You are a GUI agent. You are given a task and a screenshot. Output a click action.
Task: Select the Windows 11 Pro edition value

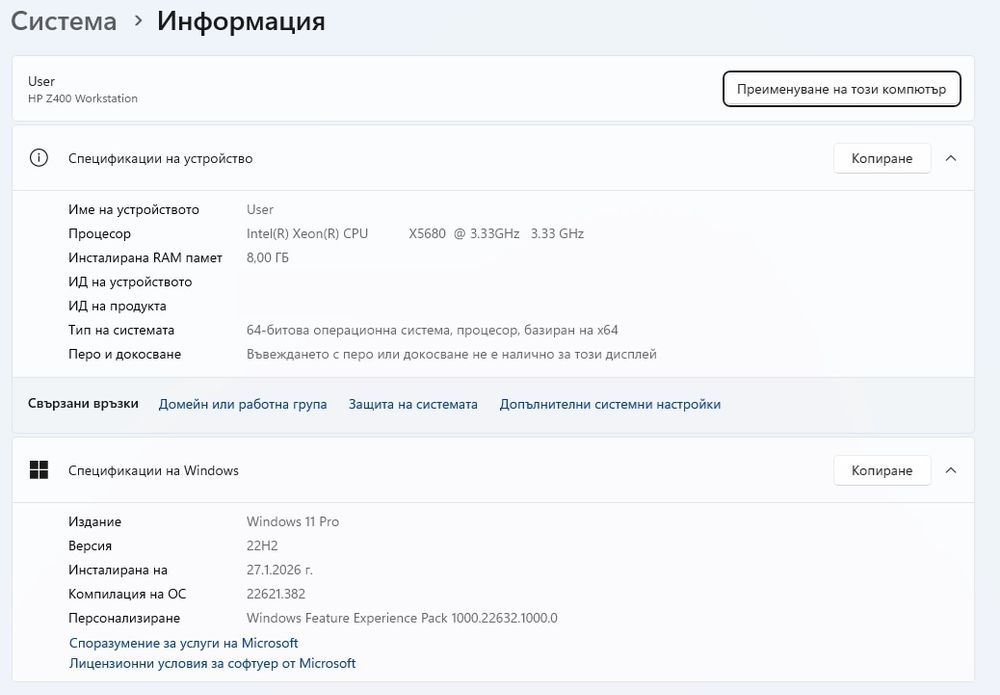pyautogui.click(x=293, y=522)
